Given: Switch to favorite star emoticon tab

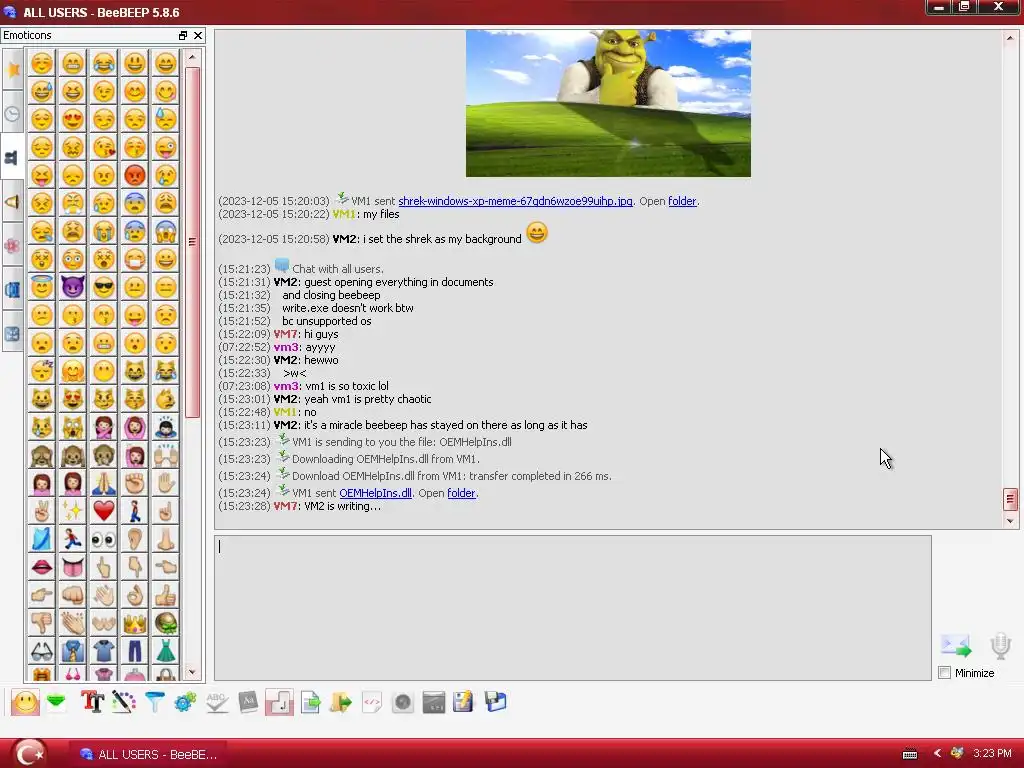Looking at the screenshot, I should 12,69.
